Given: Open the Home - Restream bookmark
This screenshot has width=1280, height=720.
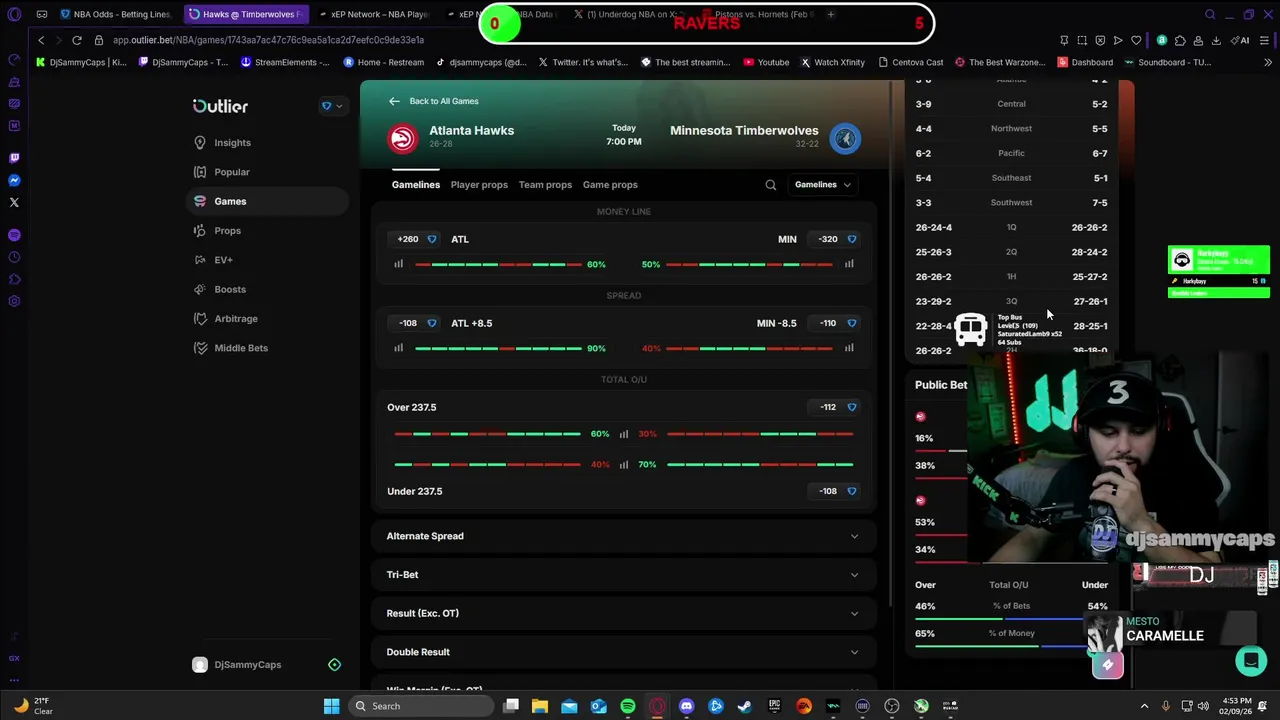Looking at the screenshot, I should pos(384,62).
